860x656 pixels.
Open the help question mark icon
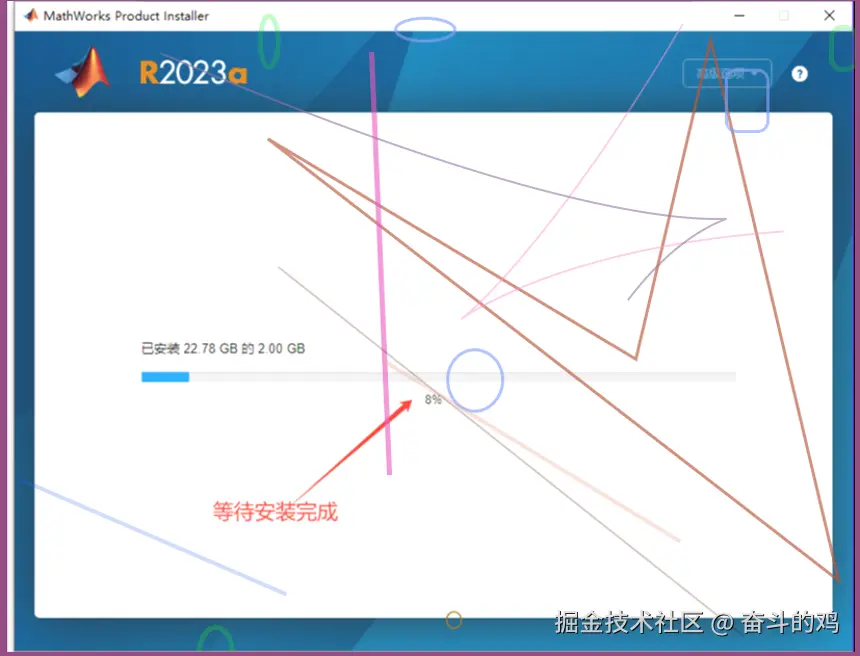(x=800, y=73)
